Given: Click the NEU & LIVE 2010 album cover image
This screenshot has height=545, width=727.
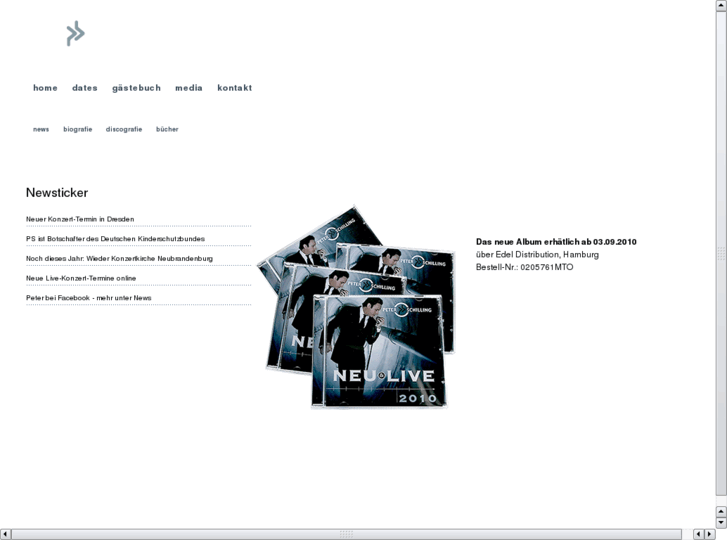Looking at the screenshot, I should [357, 307].
